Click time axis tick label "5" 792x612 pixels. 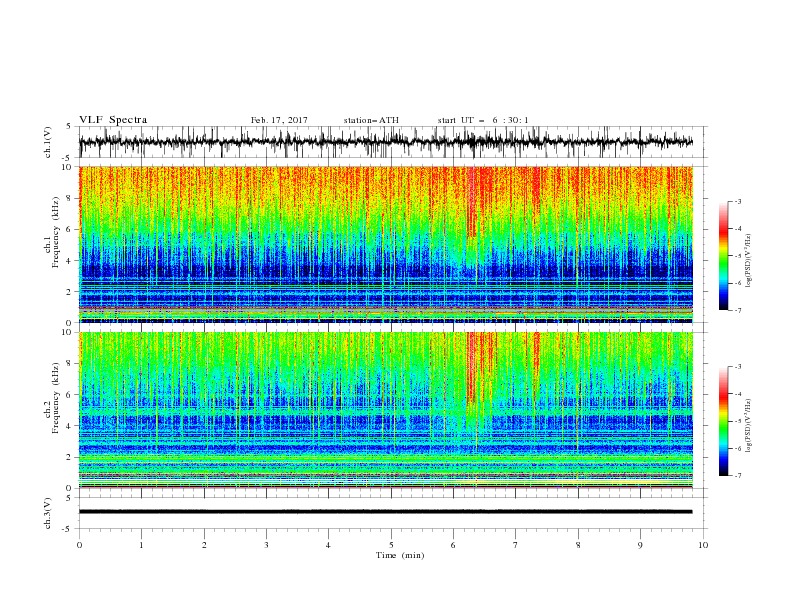point(391,545)
